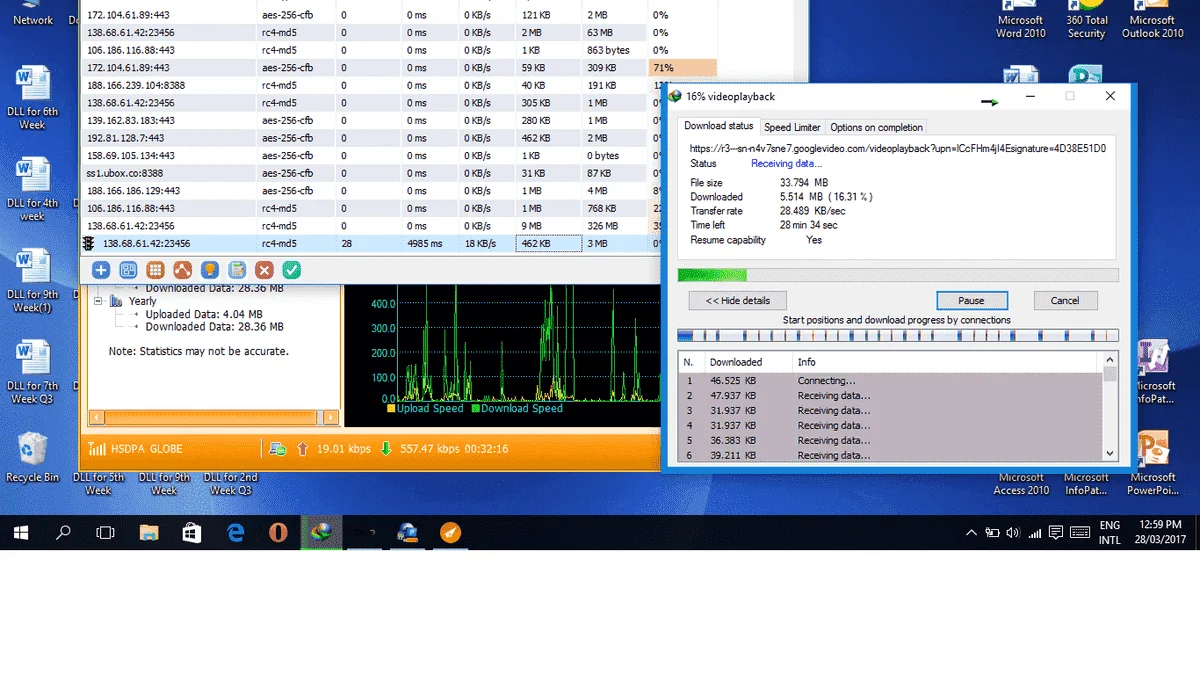Screen dimensions: 1200x675
Task: Click the connections segment progress bar
Action: coord(897,336)
